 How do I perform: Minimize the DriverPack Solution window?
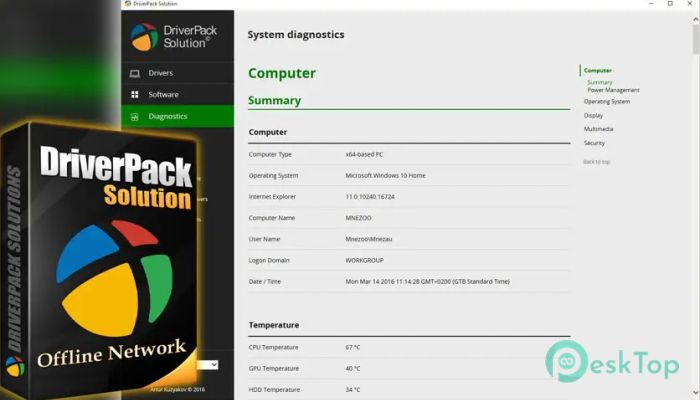tap(651, 4)
